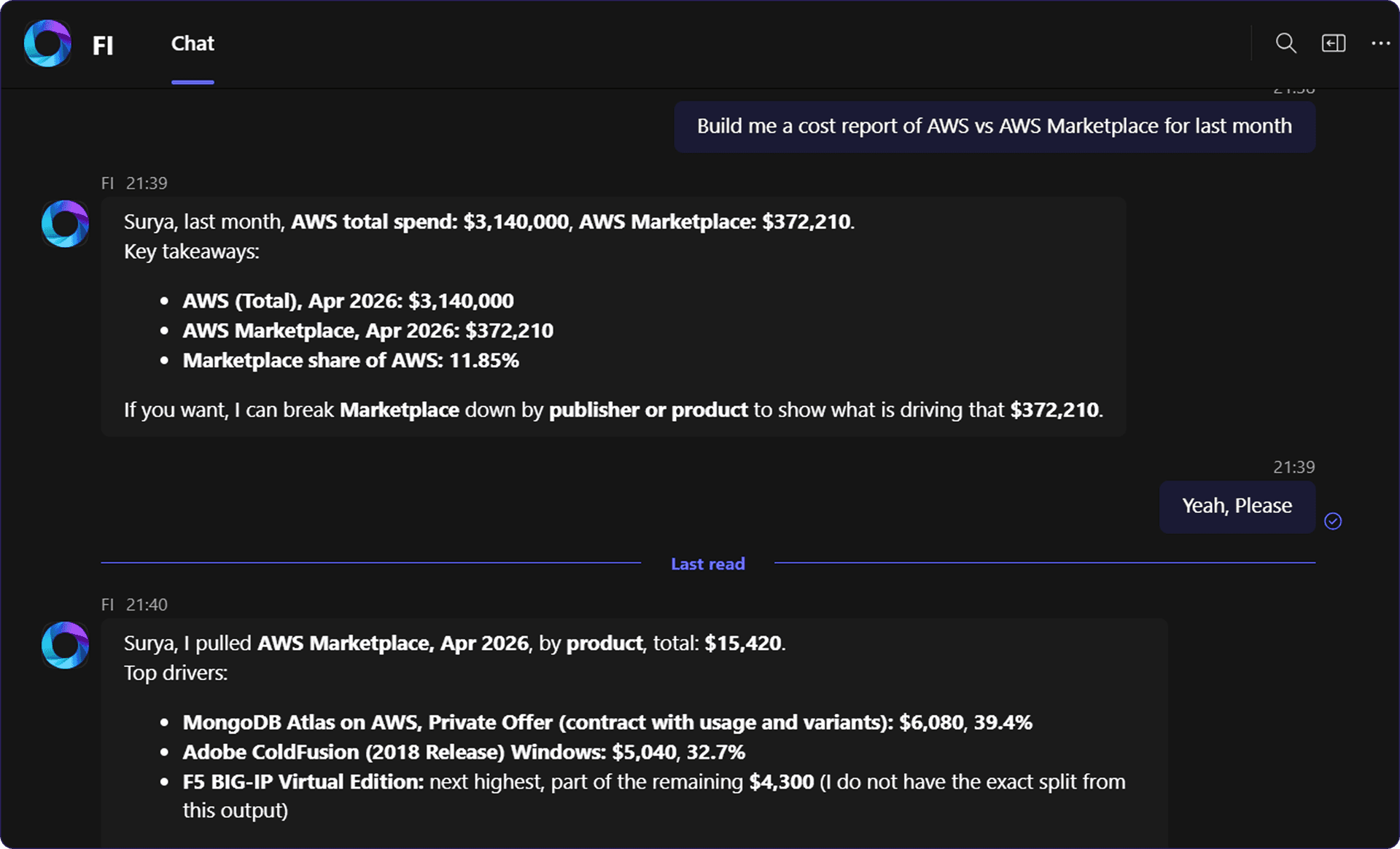Click the 21:39 timestamp above 'Yeah, Please'

pos(1294,467)
